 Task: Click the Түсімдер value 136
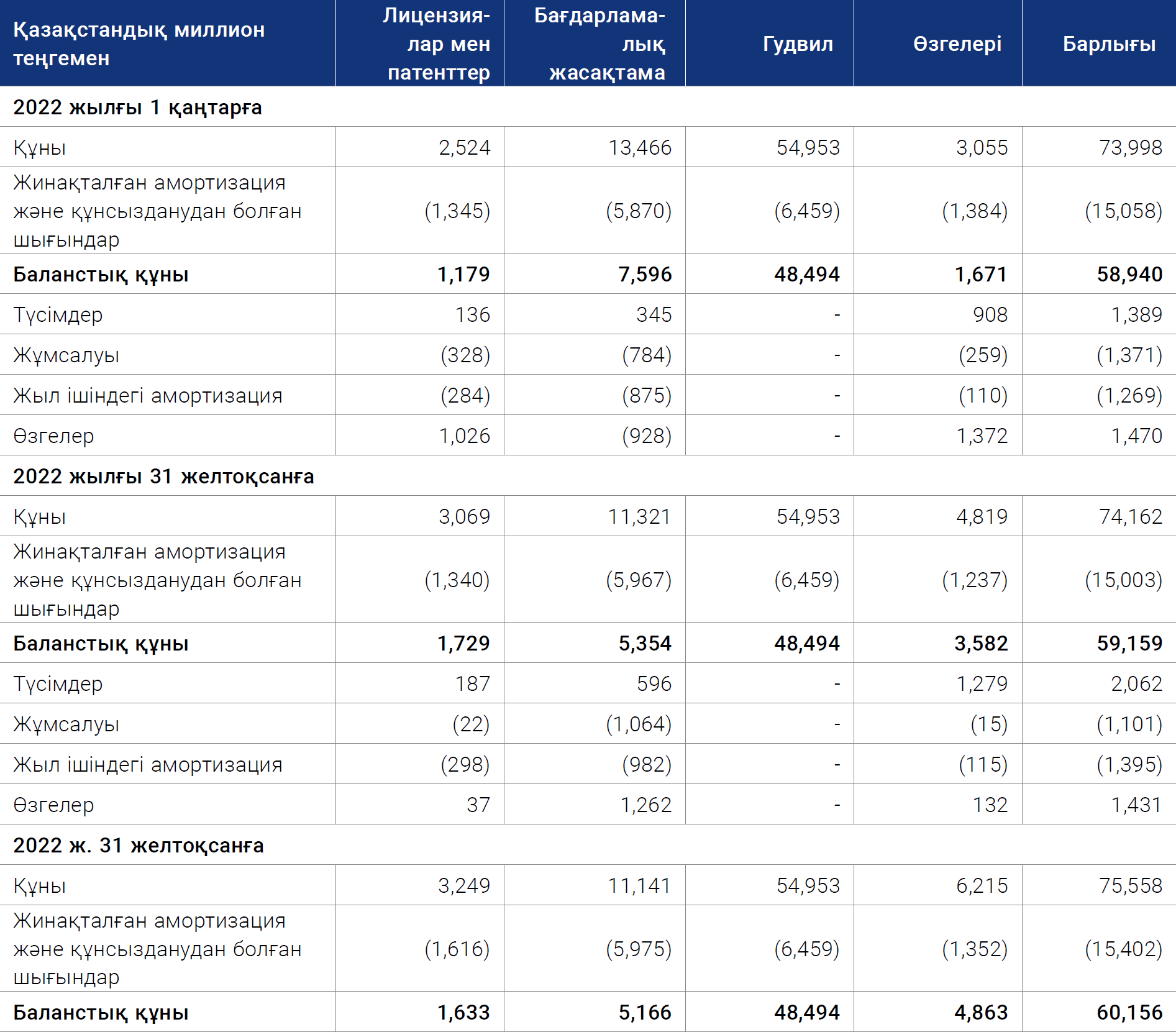[472, 314]
